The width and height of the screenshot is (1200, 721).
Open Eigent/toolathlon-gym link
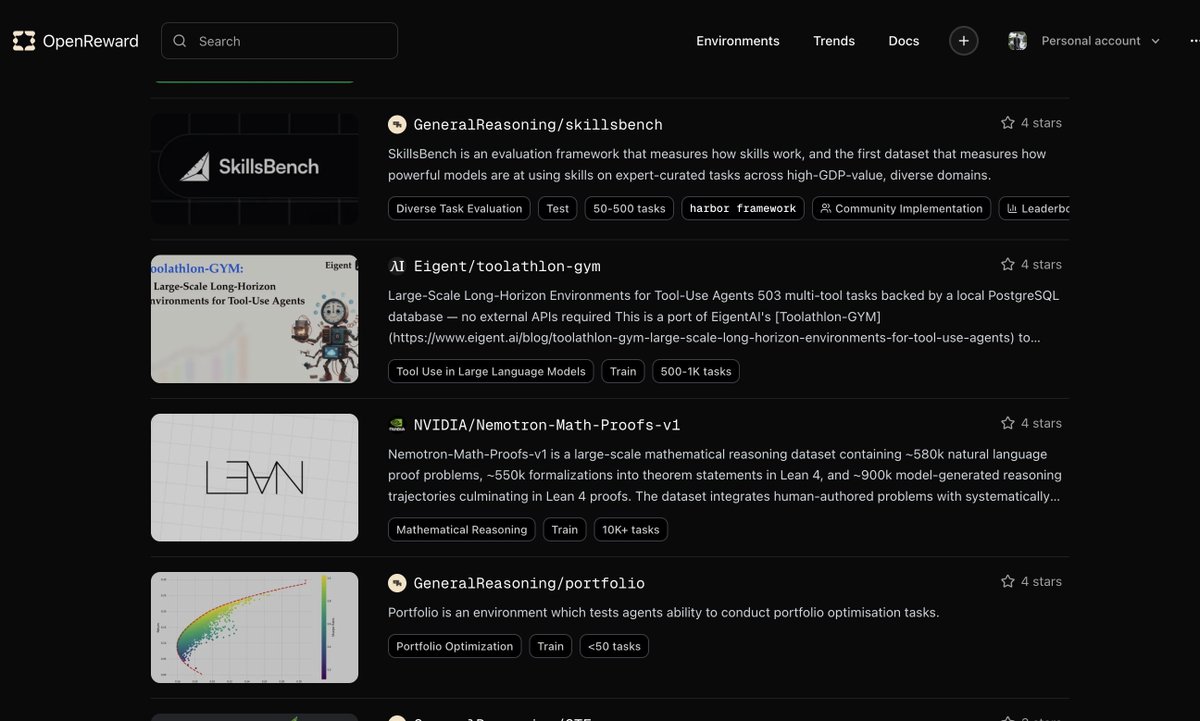507,266
